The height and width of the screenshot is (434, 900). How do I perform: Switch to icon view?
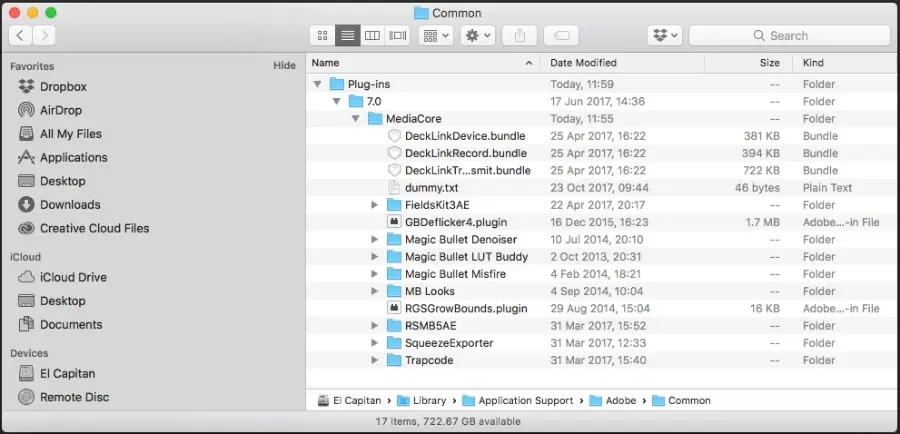323,36
